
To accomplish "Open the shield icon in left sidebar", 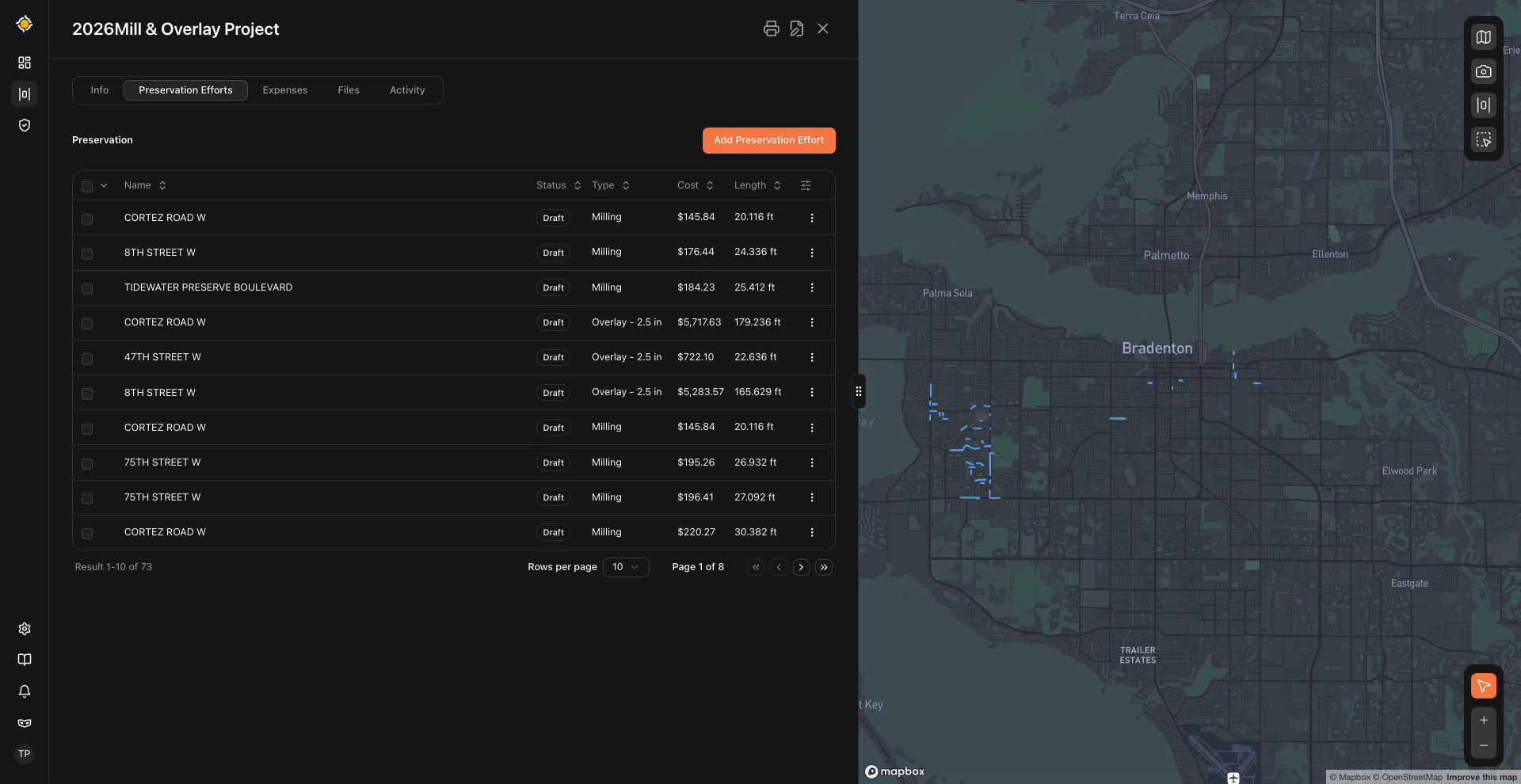I will [x=25, y=125].
